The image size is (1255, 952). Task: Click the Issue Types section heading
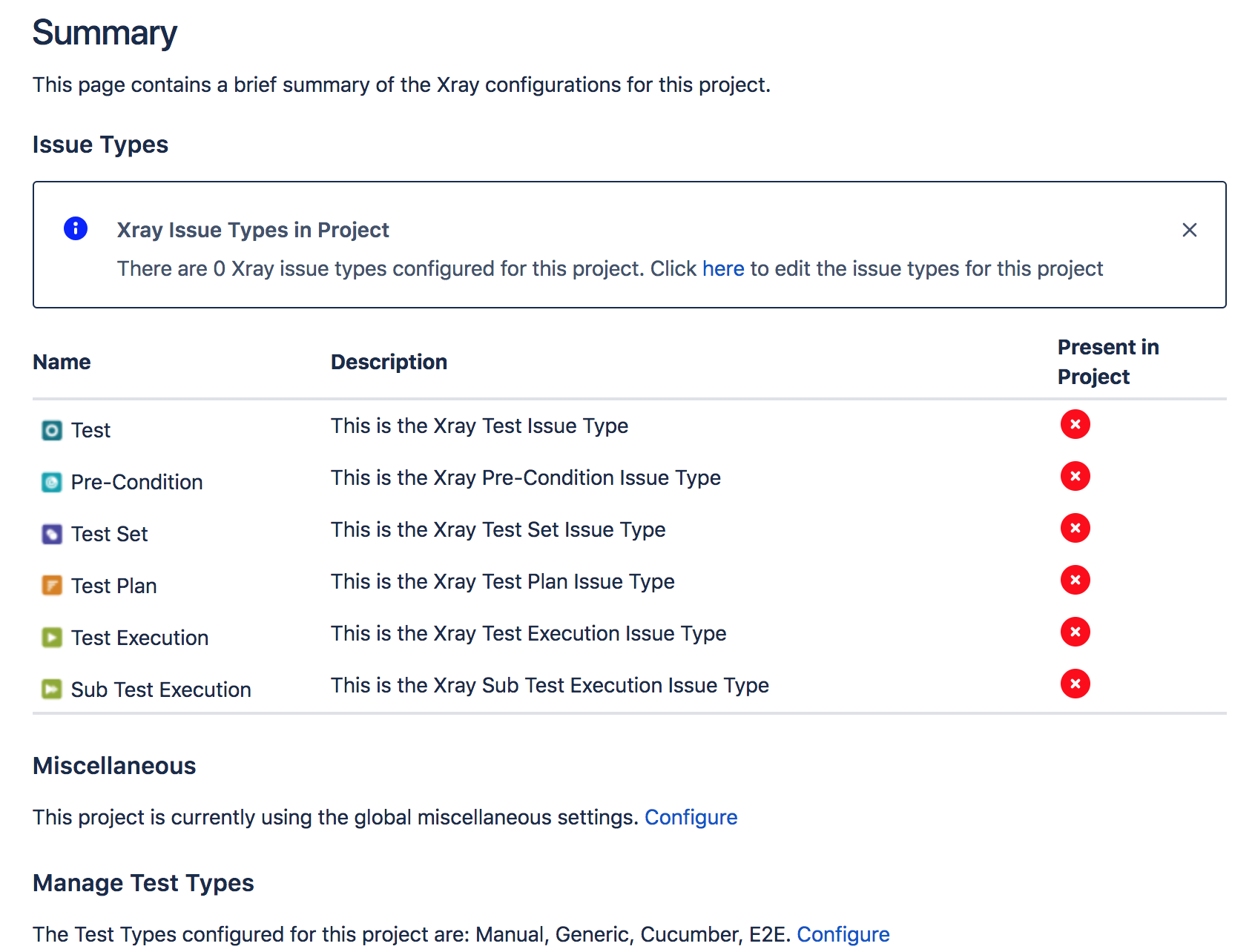(100, 145)
